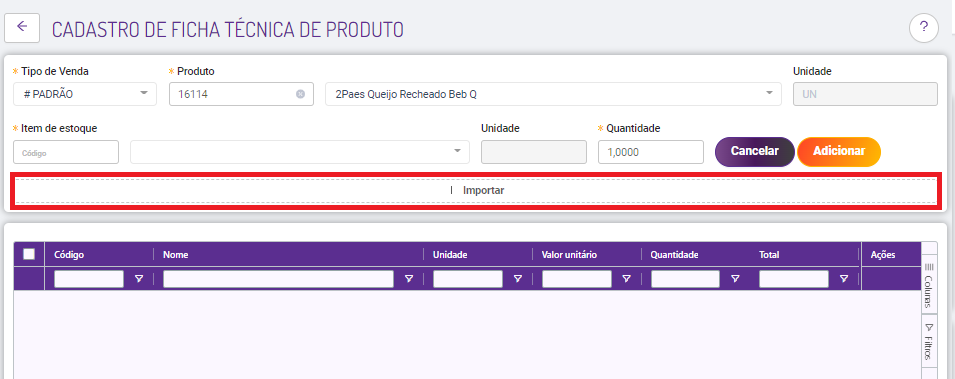Sort by the Unidade column header
The width and height of the screenshot is (955, 379).
450,255
